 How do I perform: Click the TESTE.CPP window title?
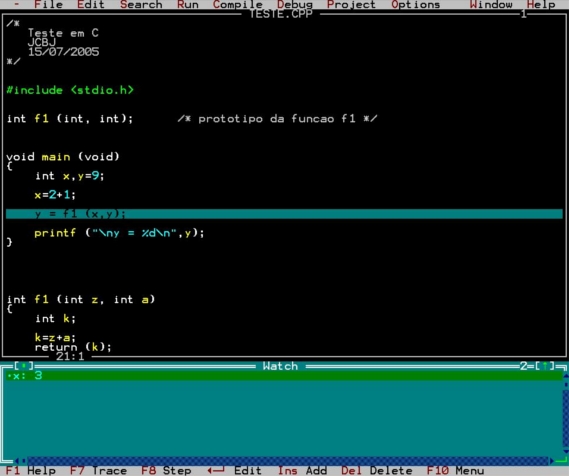pyautogui.click(x=281, y=14)
